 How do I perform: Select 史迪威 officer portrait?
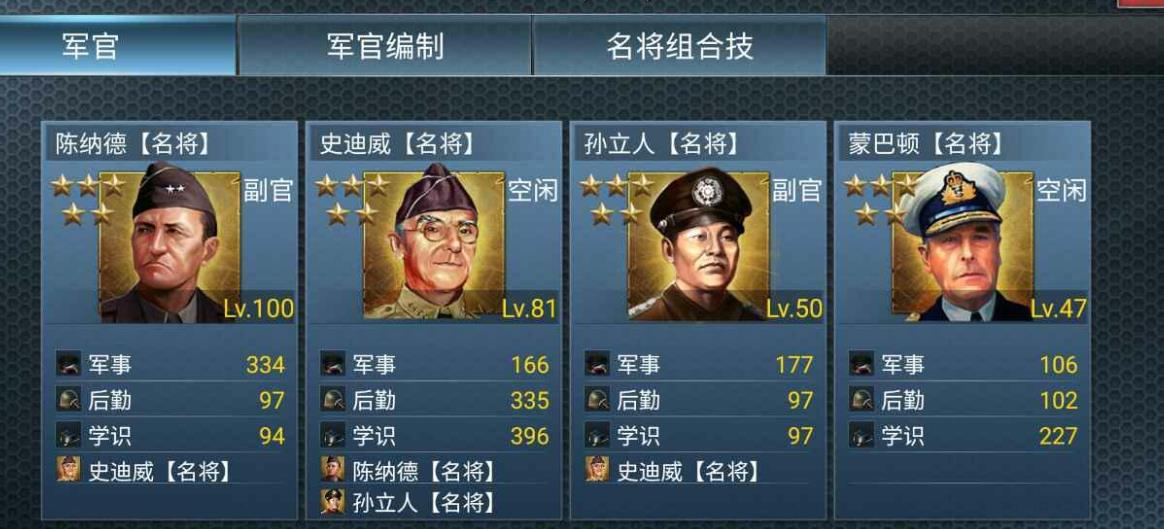point(434,244)
